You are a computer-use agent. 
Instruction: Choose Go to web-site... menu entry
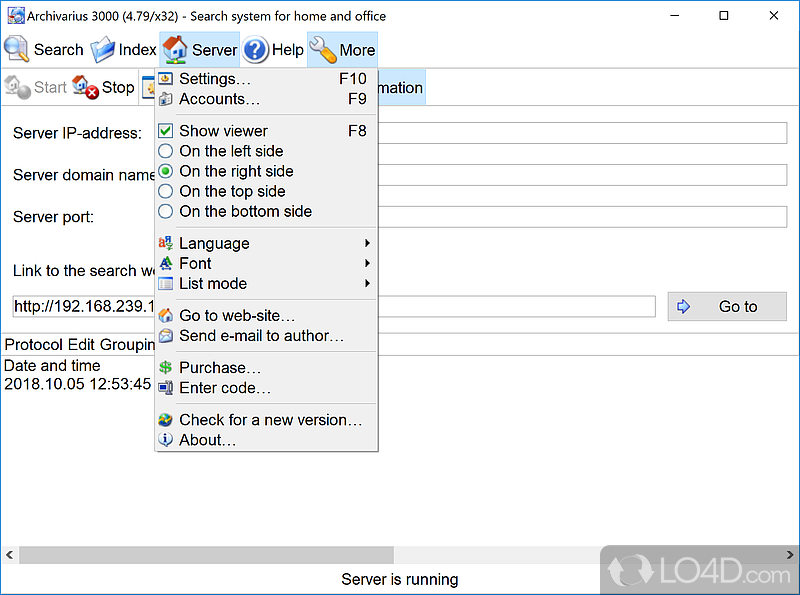pos(266,315)
